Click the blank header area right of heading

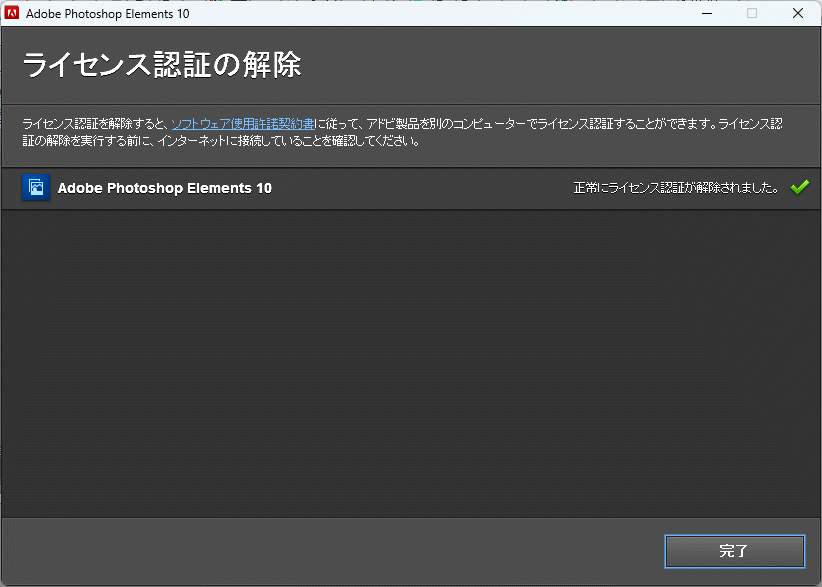coord(560,65)
